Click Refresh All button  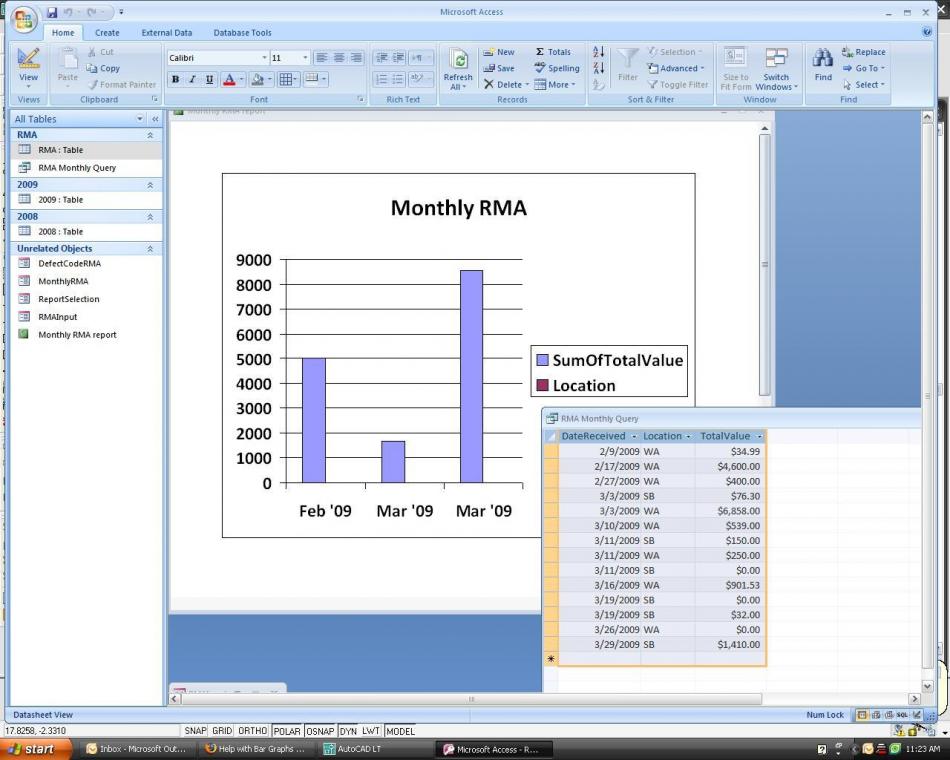click(x=458, y=69)
